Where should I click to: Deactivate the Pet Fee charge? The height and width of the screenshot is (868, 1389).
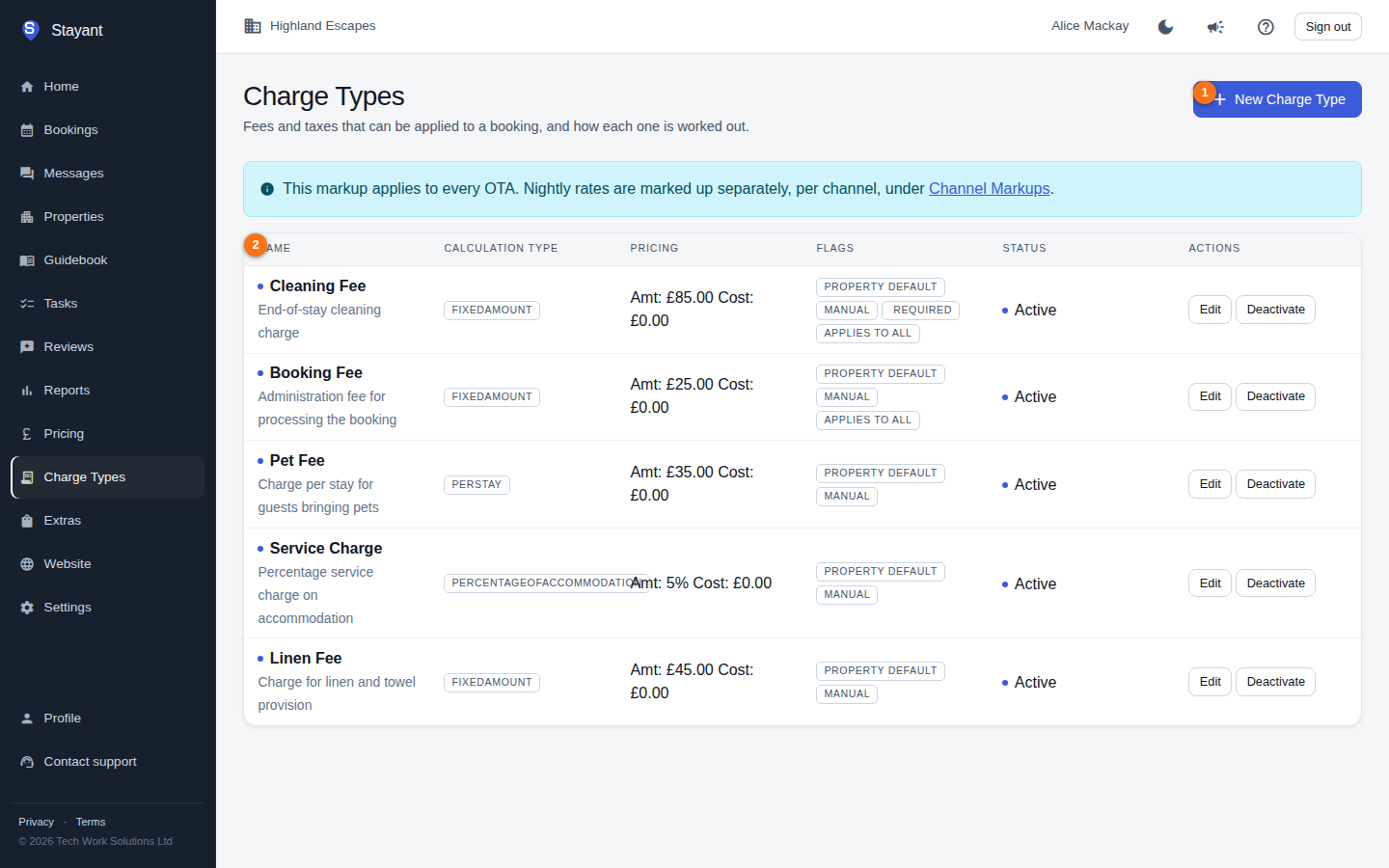click(1275, 484)
